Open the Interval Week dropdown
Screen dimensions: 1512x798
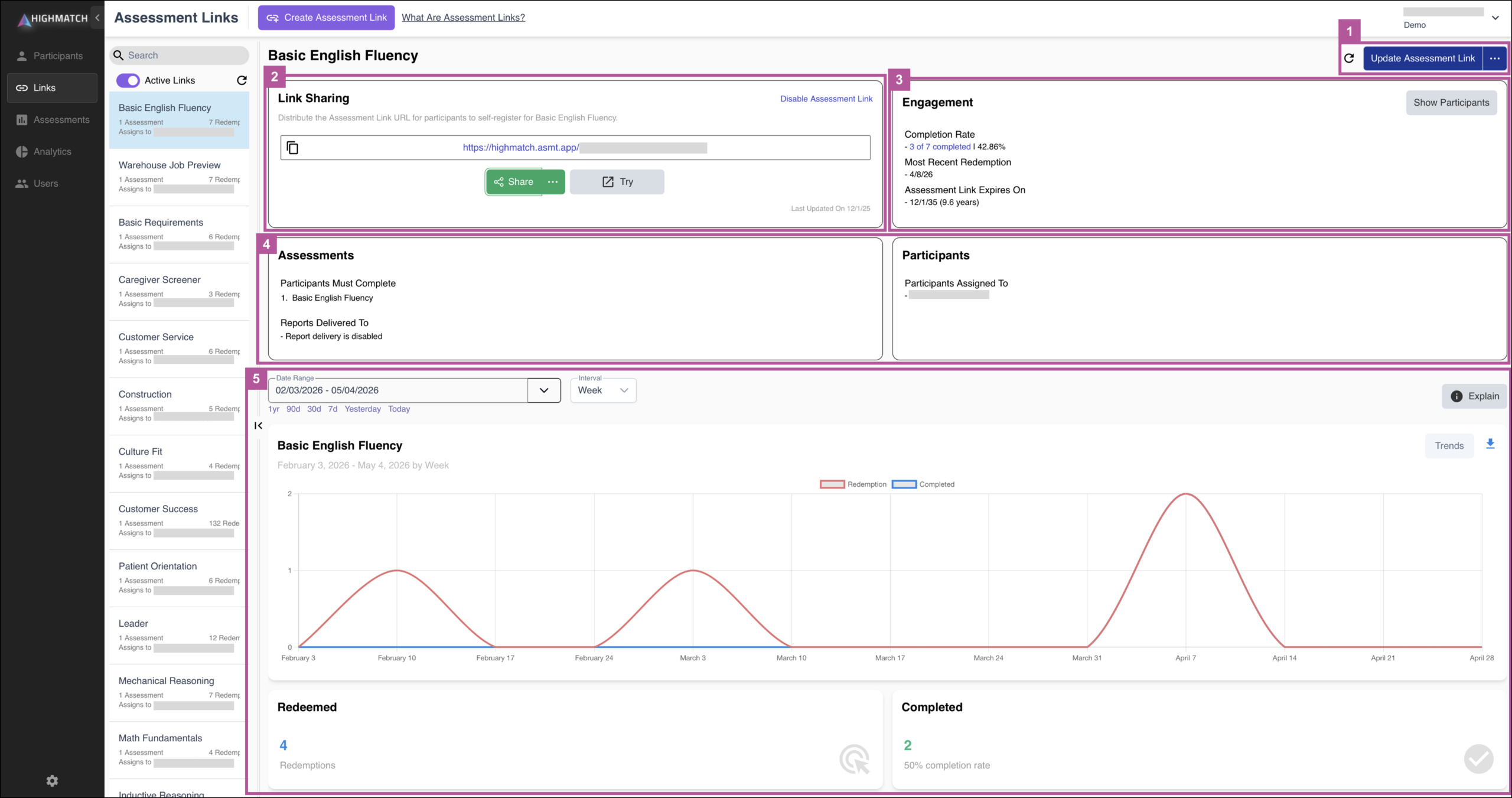click(x=603, y=390)
